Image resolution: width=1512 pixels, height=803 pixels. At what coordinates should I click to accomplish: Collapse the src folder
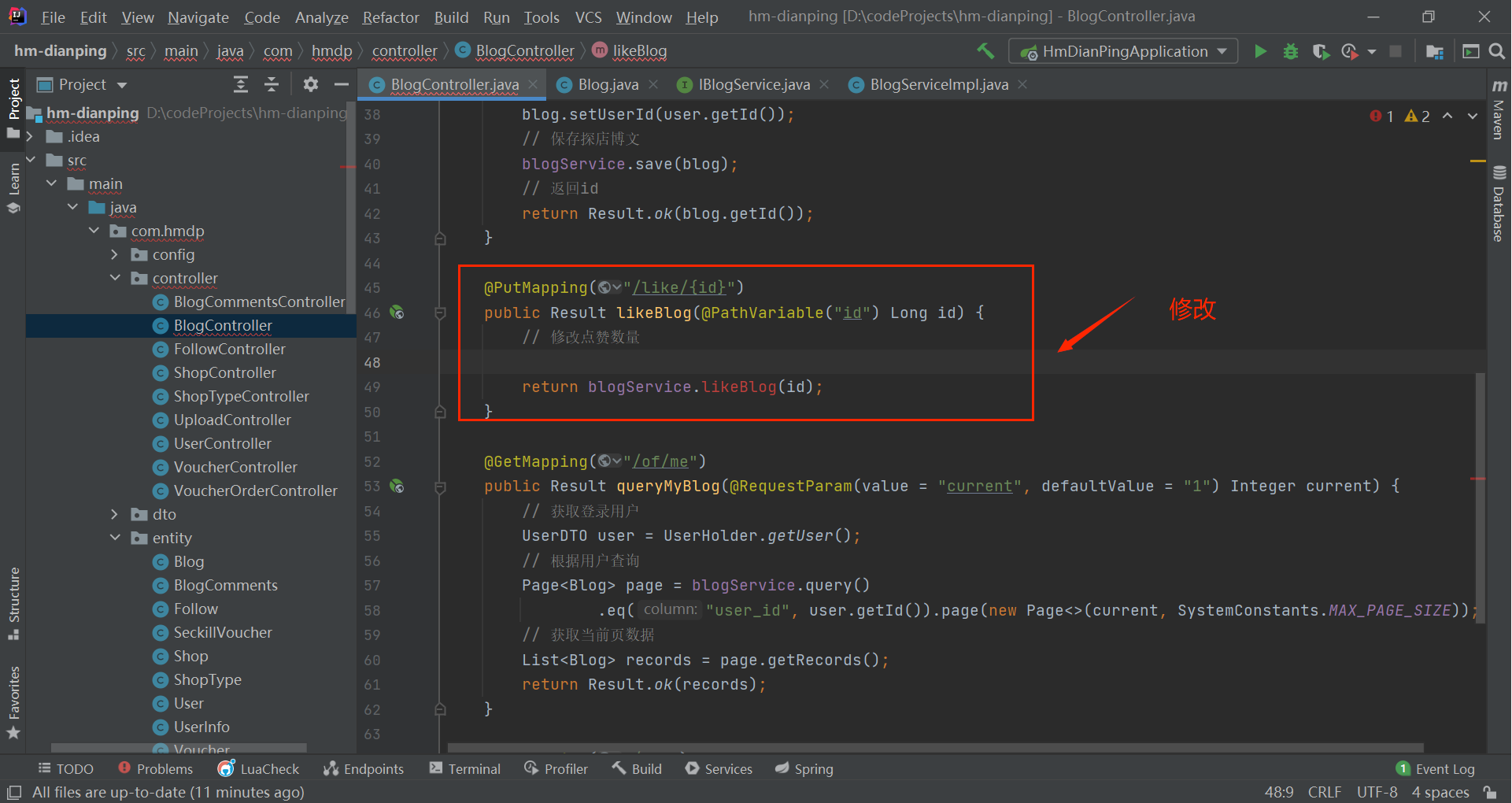(30, 161)
